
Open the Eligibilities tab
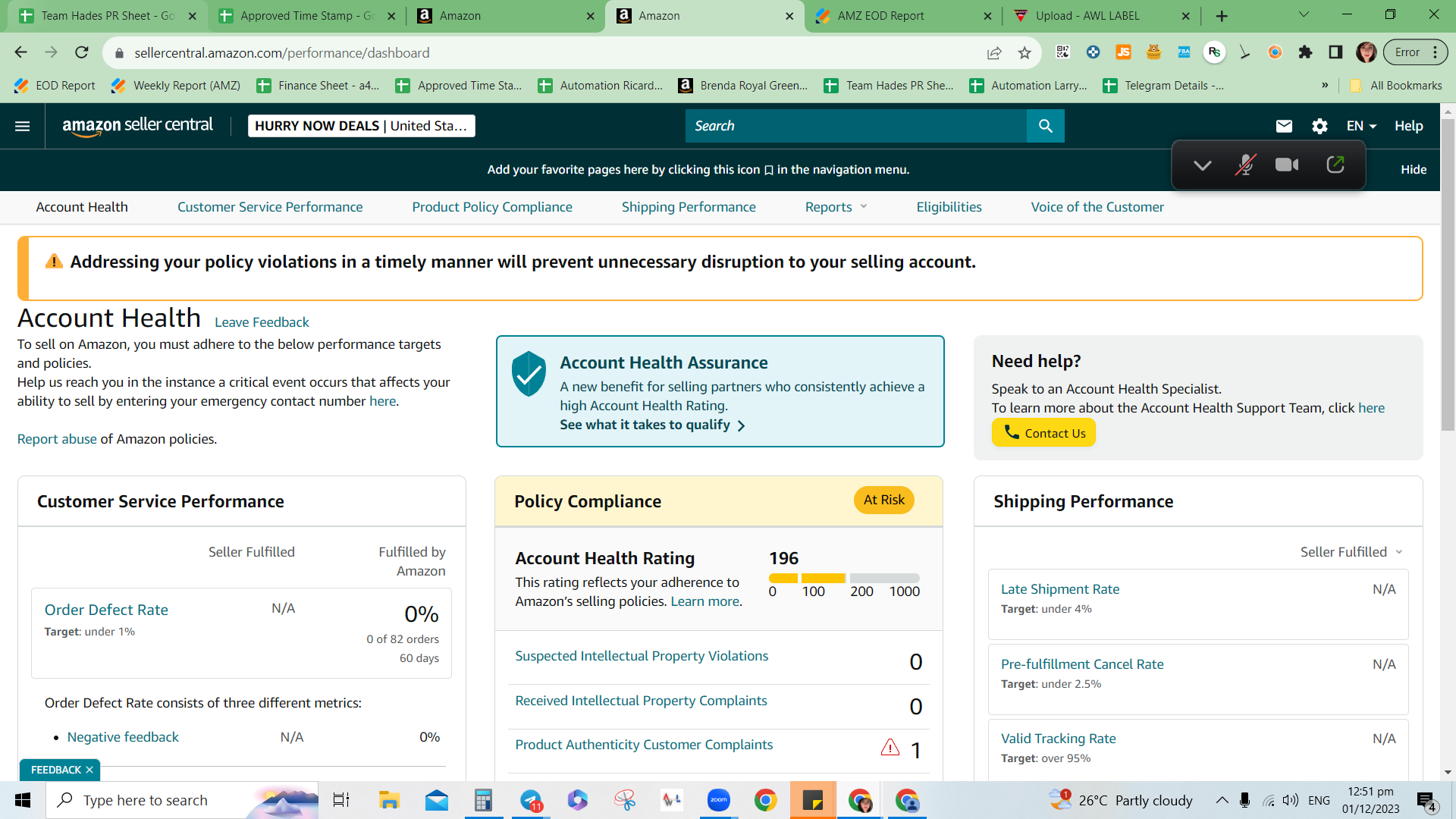[949, 207]
